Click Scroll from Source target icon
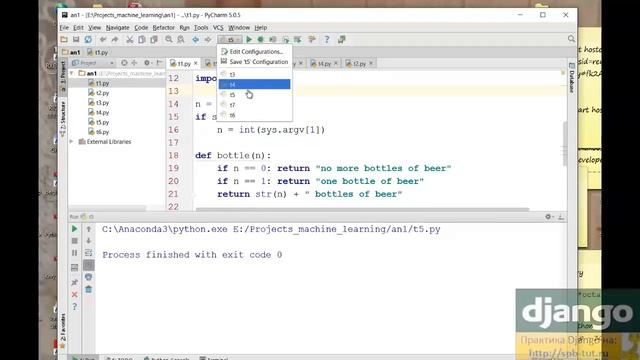 (124, 63)
